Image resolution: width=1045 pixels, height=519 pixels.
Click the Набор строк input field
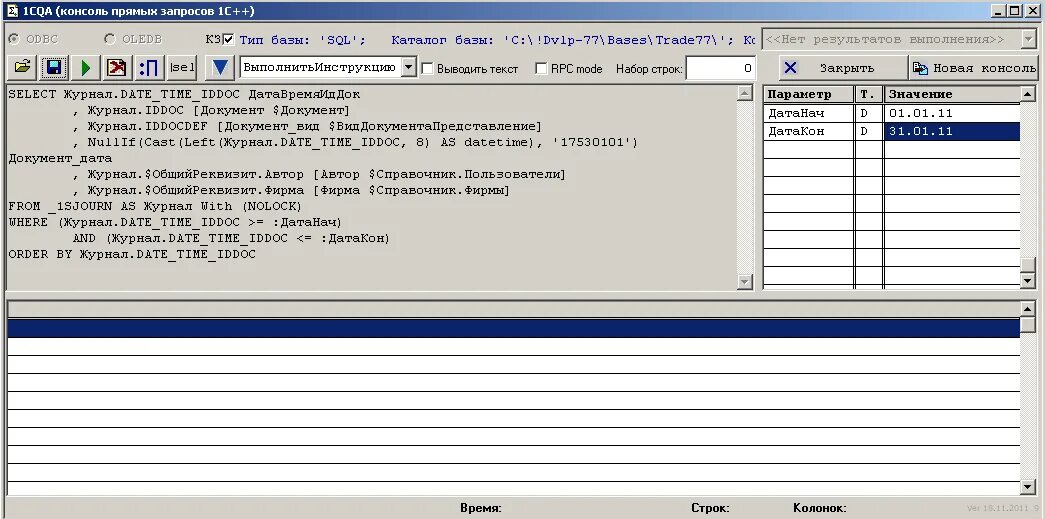(x=720, y=68)
